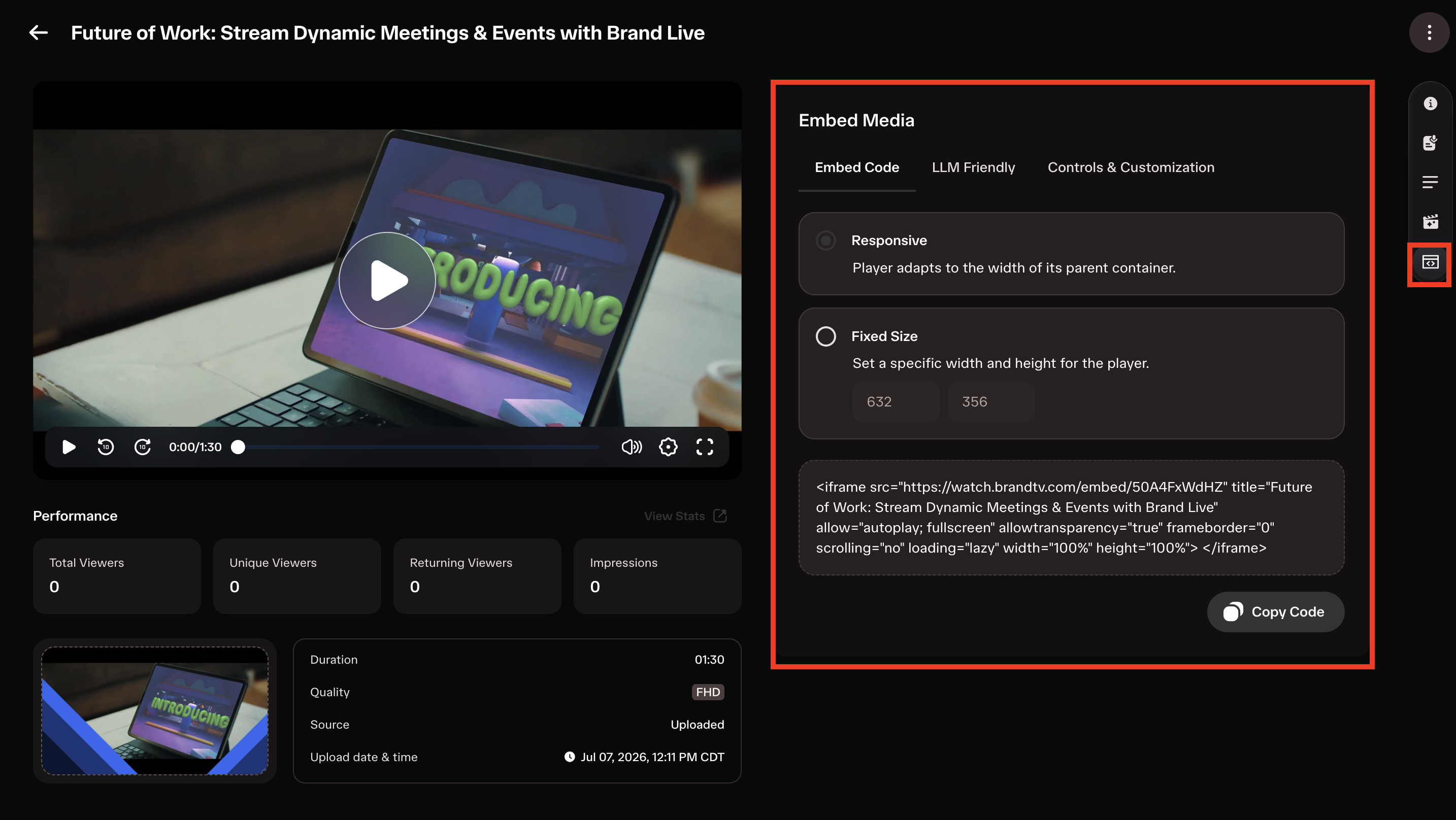Click the video progress scrubber handle
1456x820 pixels.
(238, 447)
